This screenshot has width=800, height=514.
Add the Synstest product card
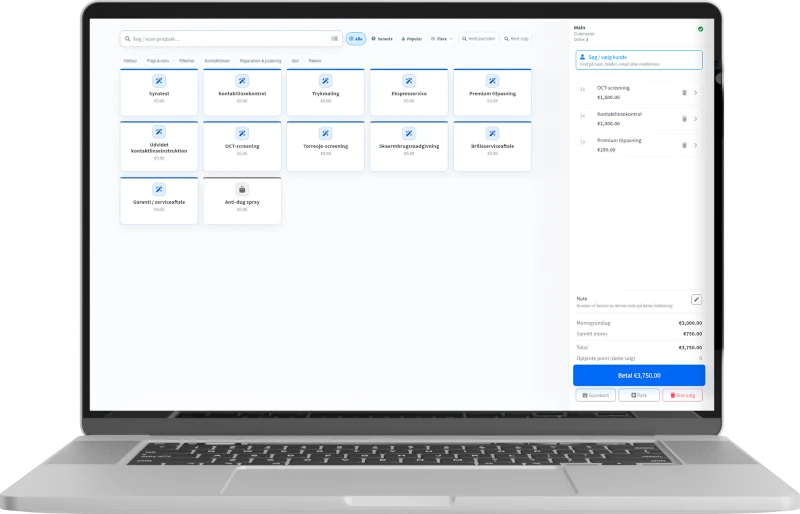[159, 92]
